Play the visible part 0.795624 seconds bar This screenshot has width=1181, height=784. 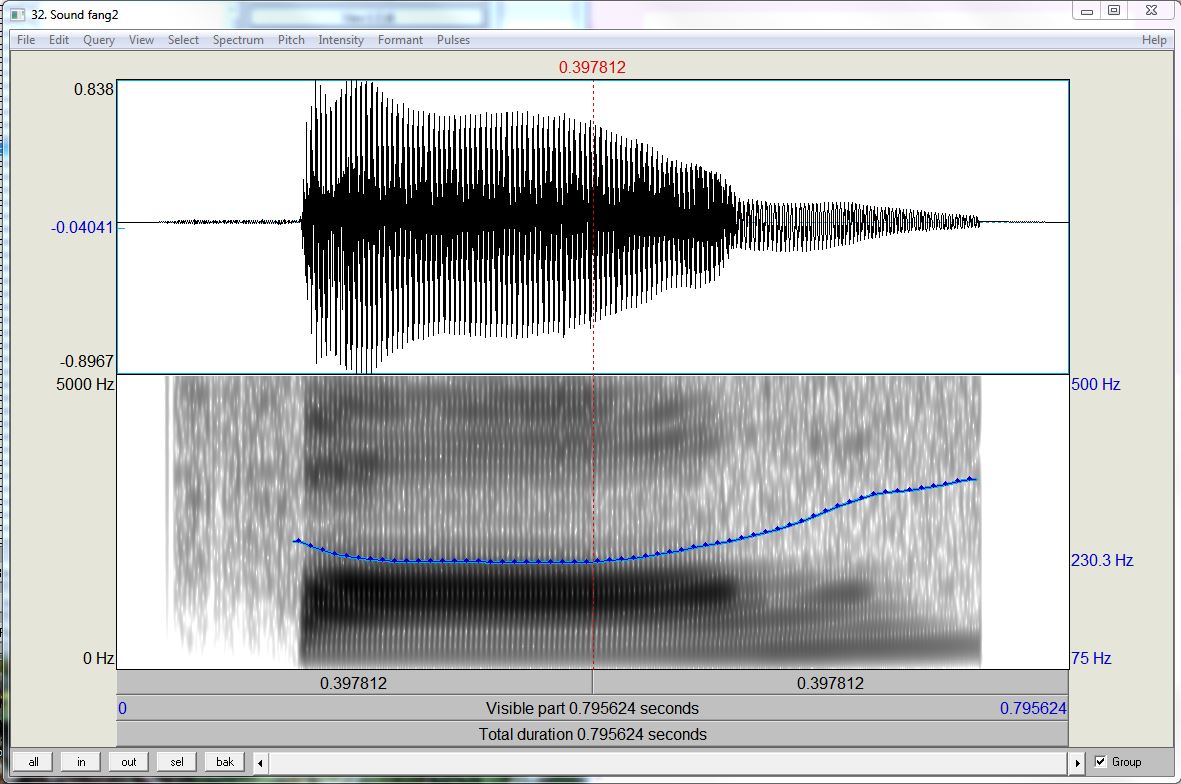(593, 709)
